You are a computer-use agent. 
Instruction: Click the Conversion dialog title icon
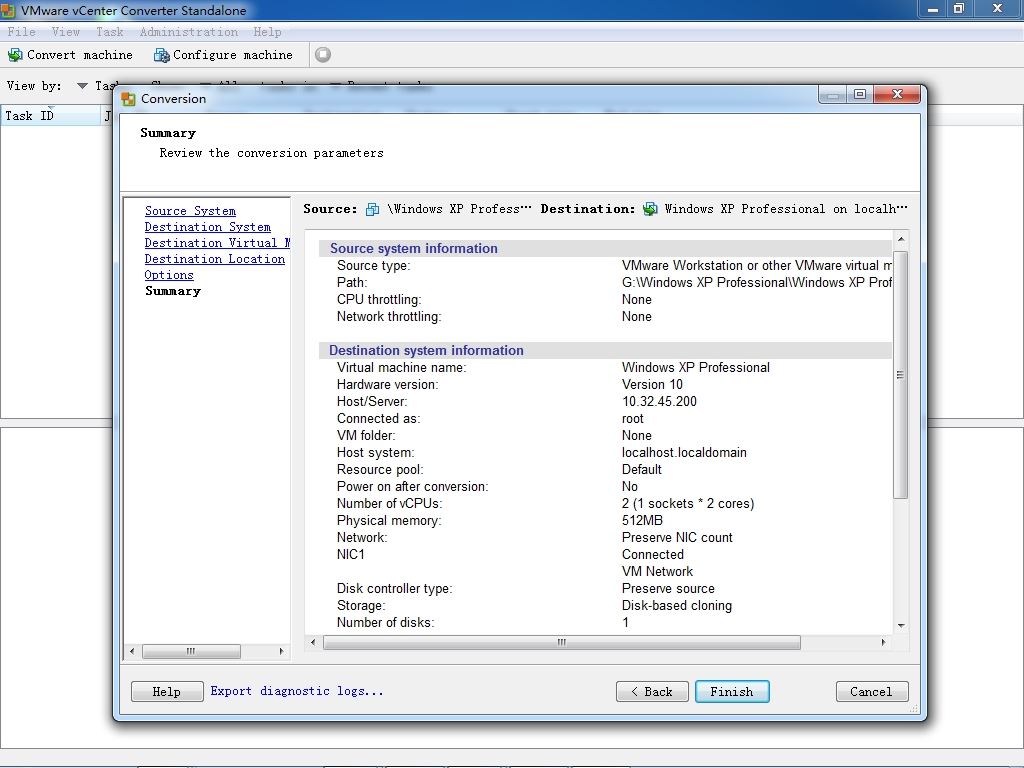[129, 99]
